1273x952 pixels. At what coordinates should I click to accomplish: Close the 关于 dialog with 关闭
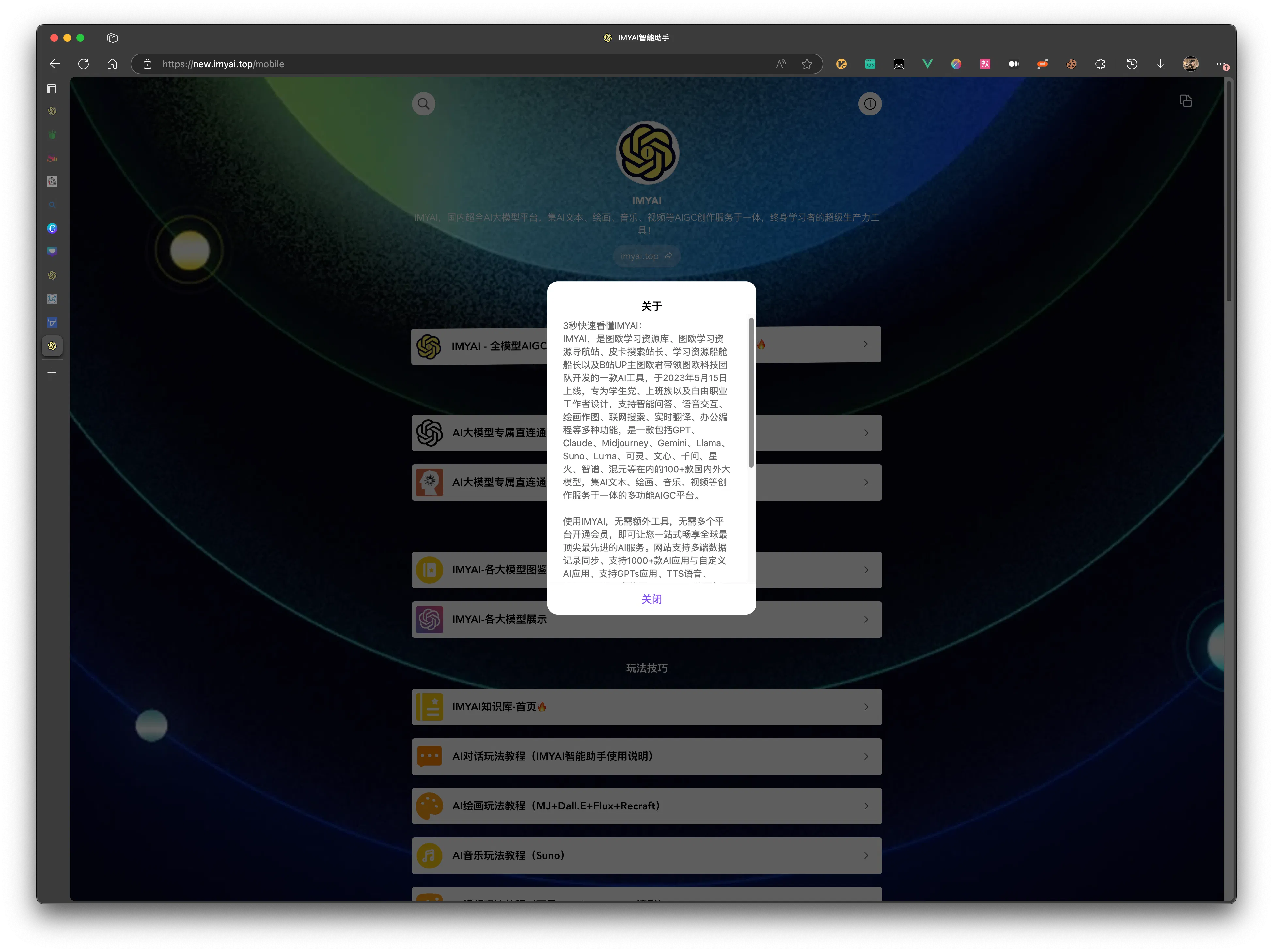click(x=651, y=599)
